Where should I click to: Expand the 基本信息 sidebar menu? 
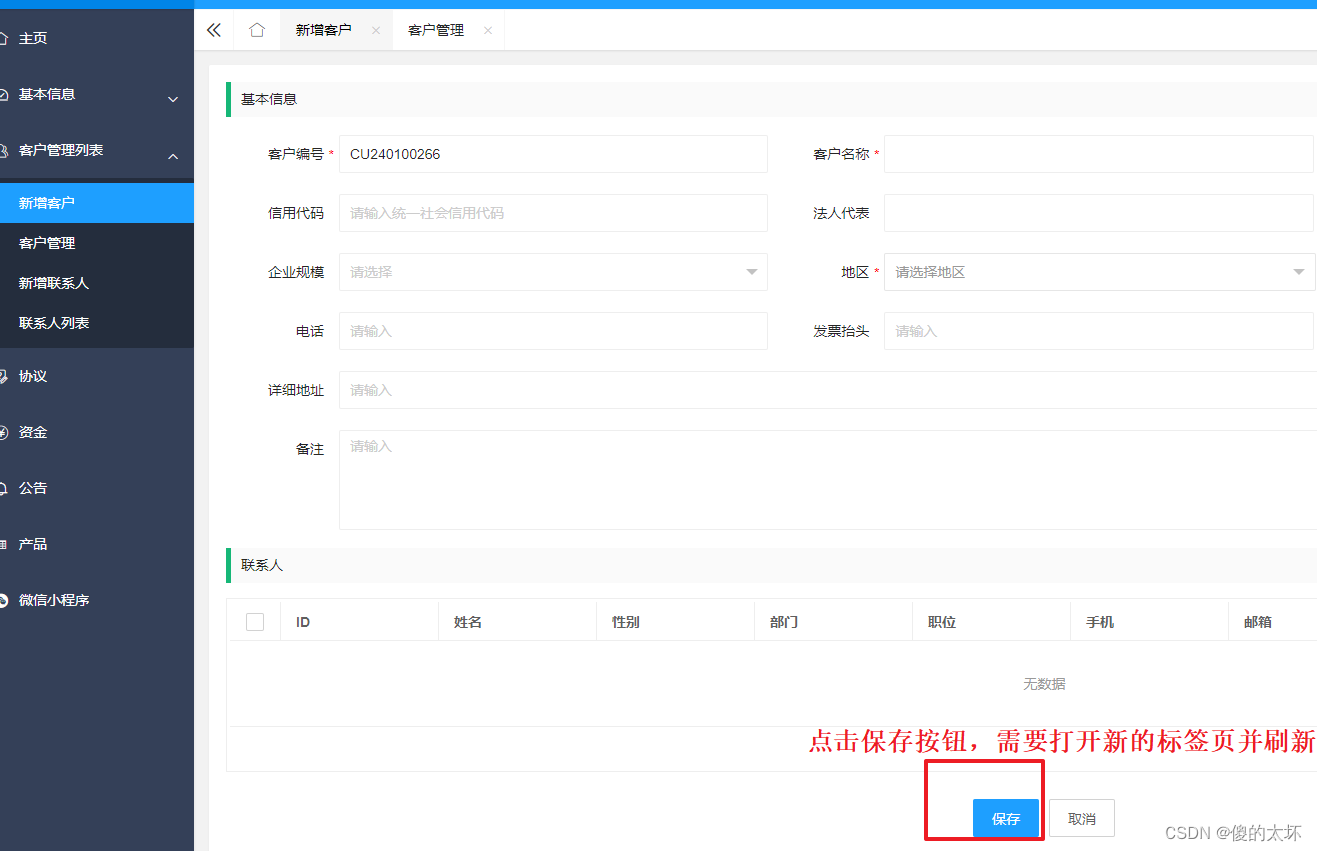pos(97,94)
